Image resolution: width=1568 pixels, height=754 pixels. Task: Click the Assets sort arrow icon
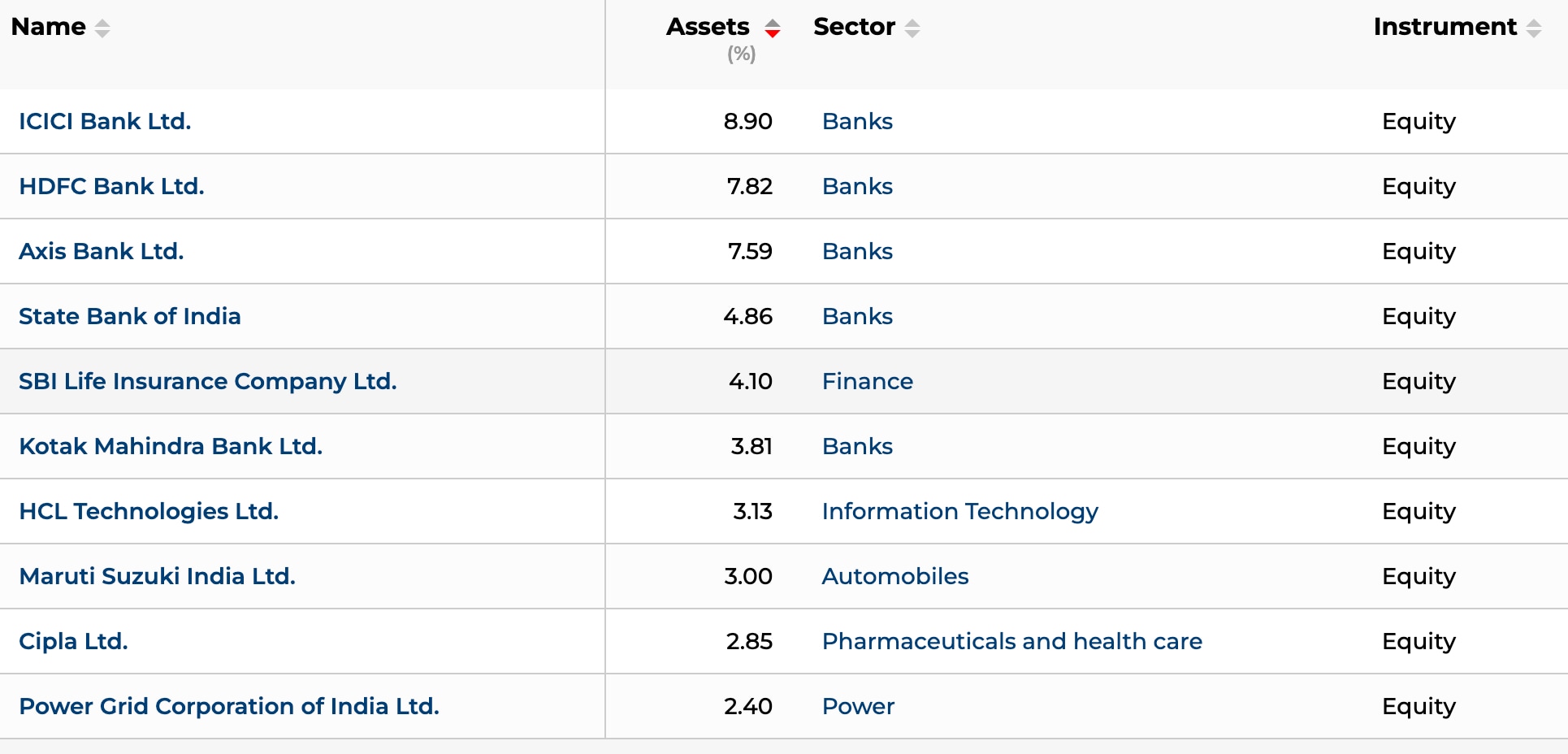[x=772, y=28]
